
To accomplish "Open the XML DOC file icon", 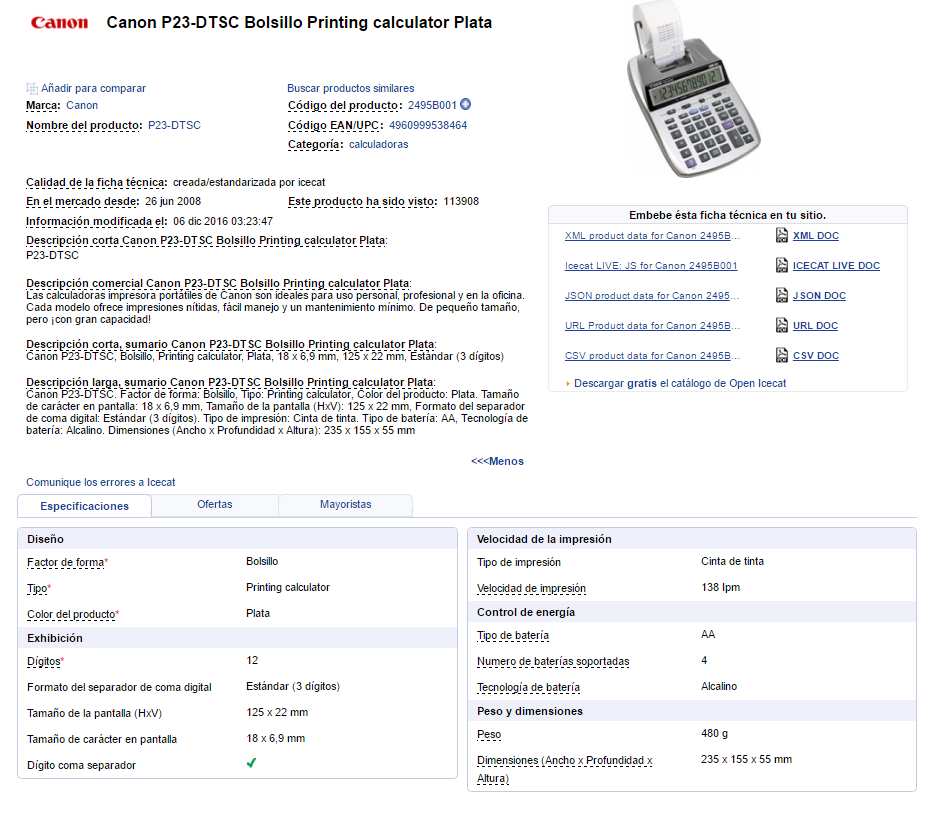I will click(x=783, y=236).
